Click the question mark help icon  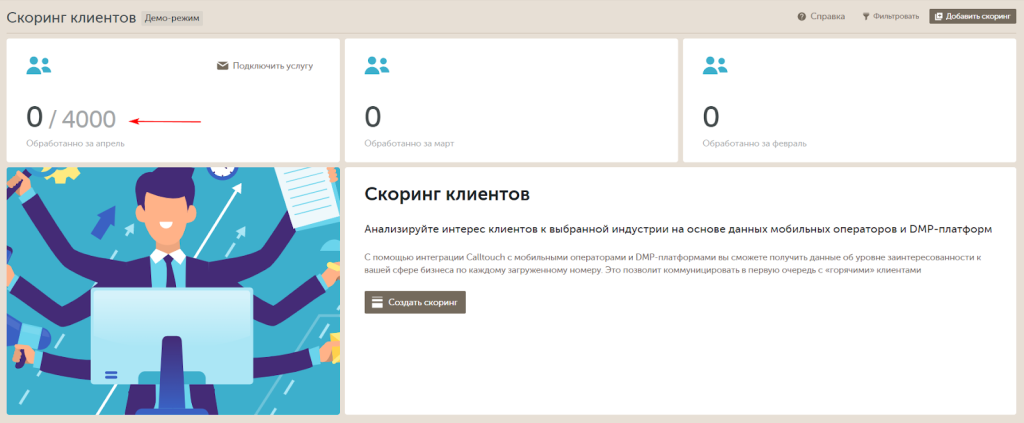coord(801,16)
